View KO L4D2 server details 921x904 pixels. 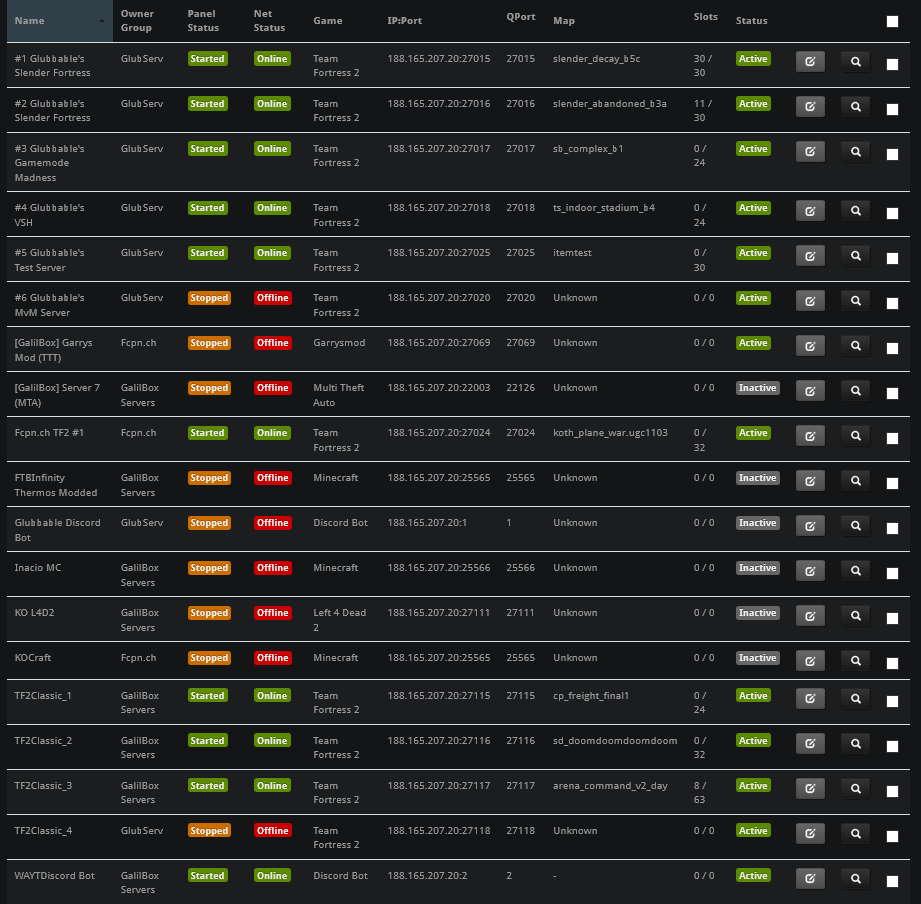(856, 616)
